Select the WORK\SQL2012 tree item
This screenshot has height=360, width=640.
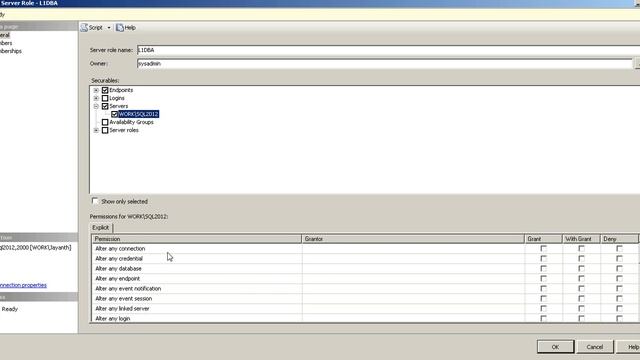coord(138,114)
